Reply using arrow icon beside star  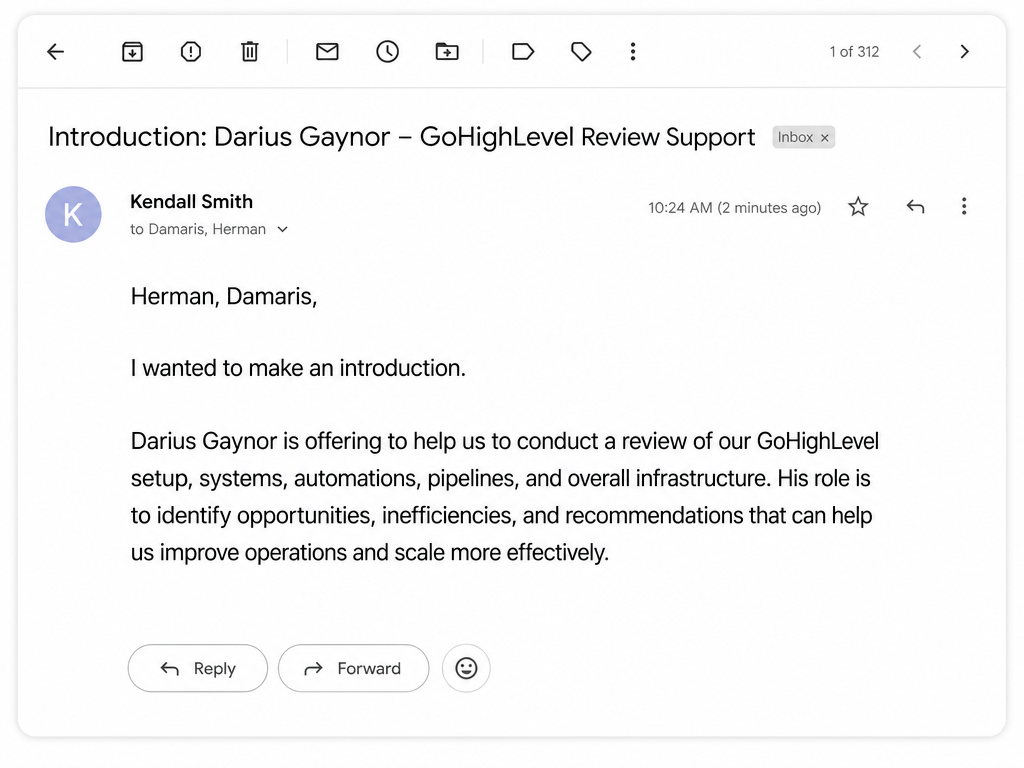click(916, 207)
